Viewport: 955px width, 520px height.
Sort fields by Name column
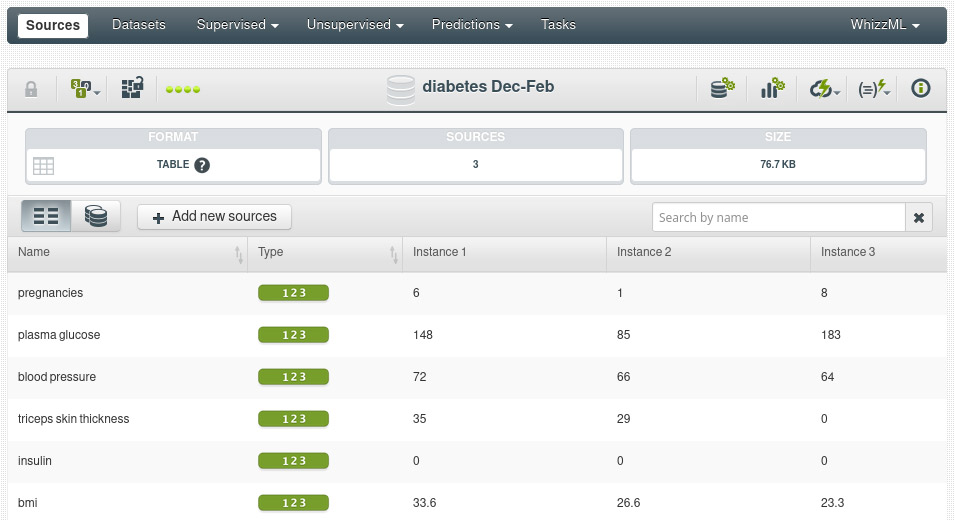239,254
